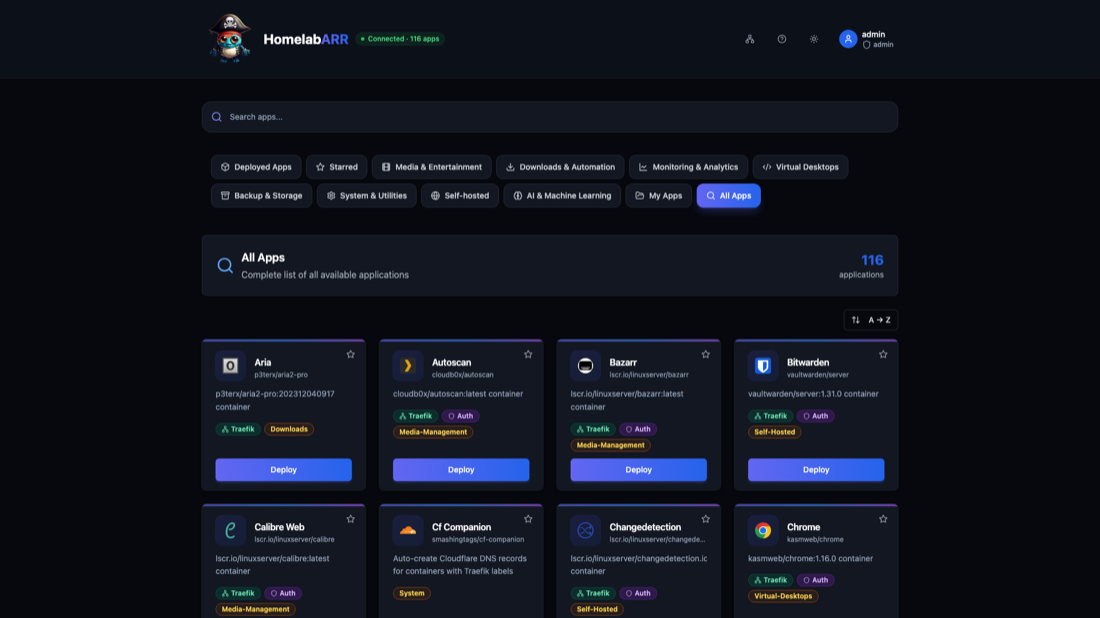
Task: Click the Auth tag on Chrome card
Action: pyautogui.click(x=816, y=580)
